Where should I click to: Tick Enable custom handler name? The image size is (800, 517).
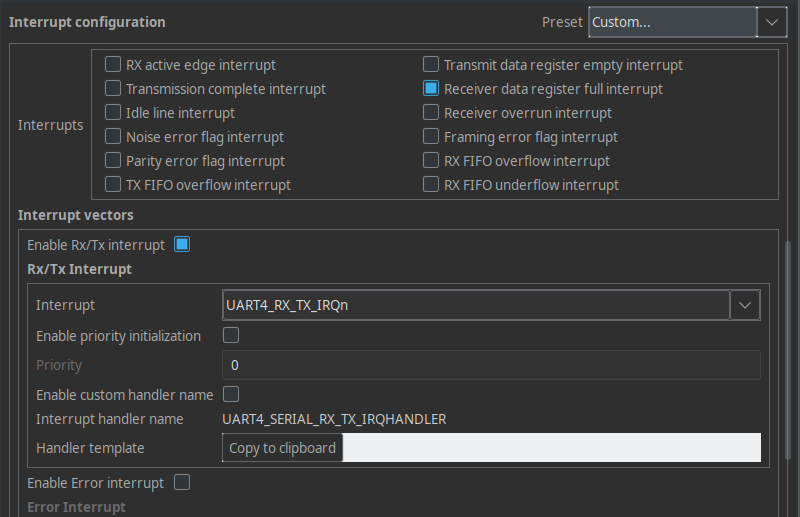tap(230, 394)
